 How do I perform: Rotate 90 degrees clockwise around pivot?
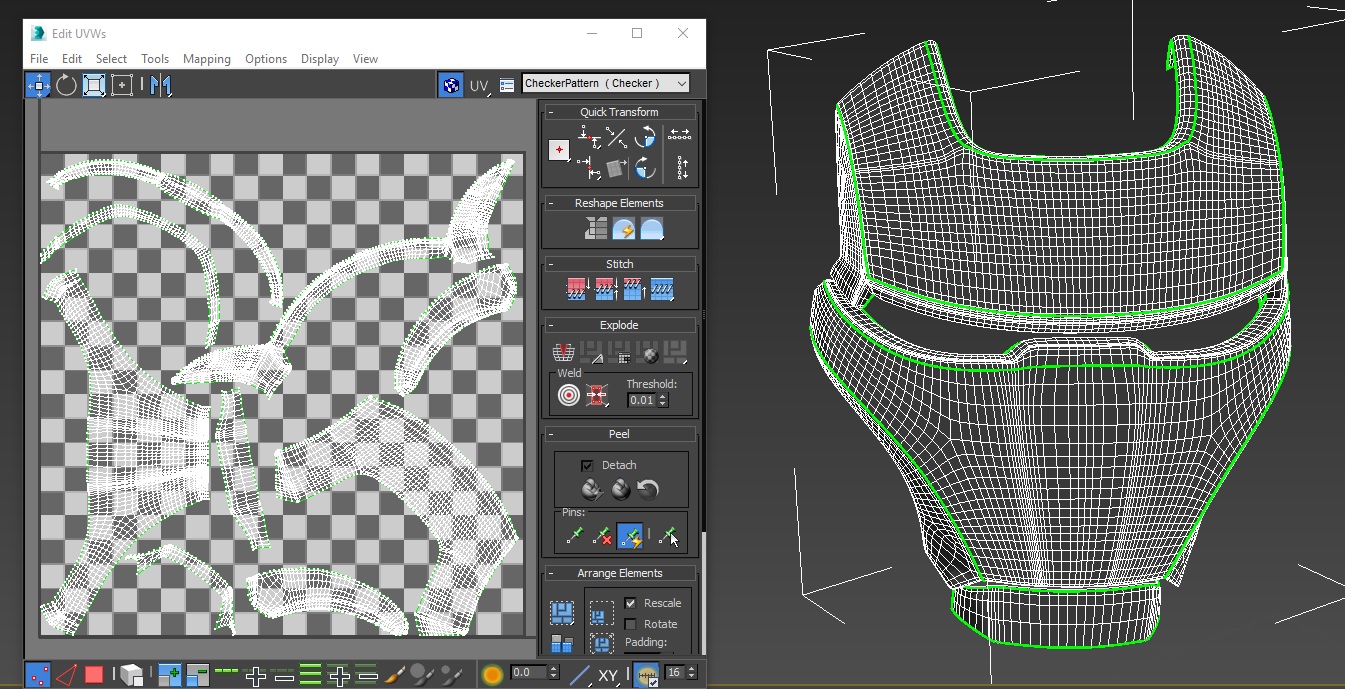[645, 167]
